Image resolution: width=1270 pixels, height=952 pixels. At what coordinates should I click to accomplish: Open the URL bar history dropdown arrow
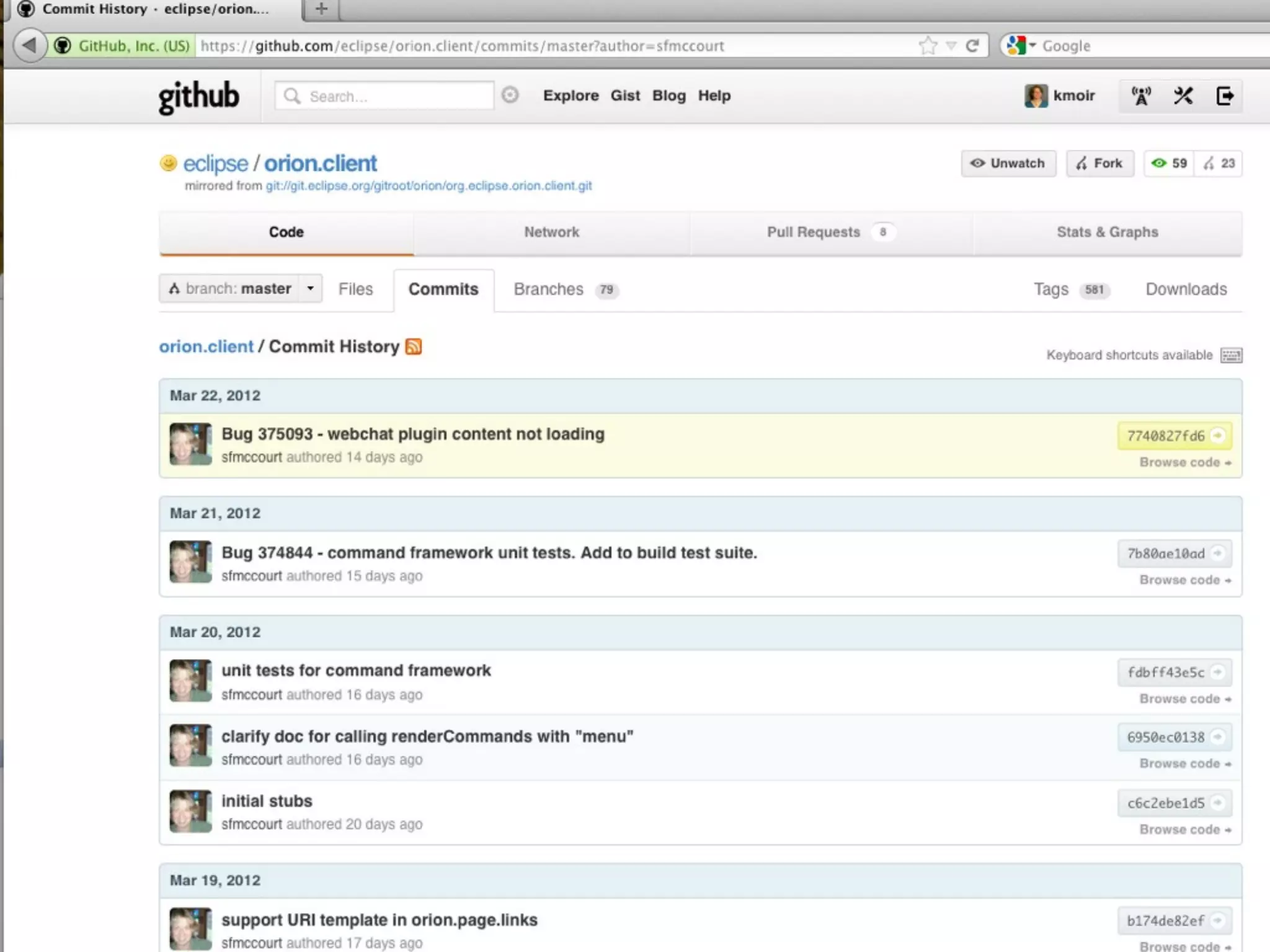(x=951, y=46)
